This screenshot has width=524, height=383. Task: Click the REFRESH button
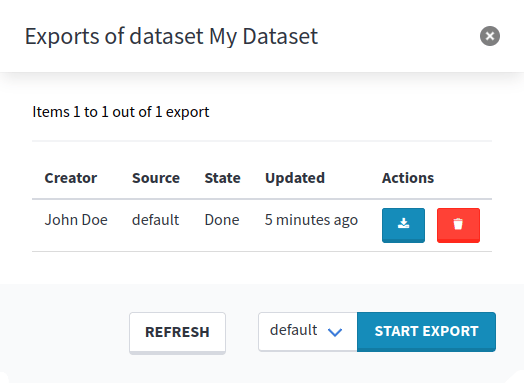177,333
